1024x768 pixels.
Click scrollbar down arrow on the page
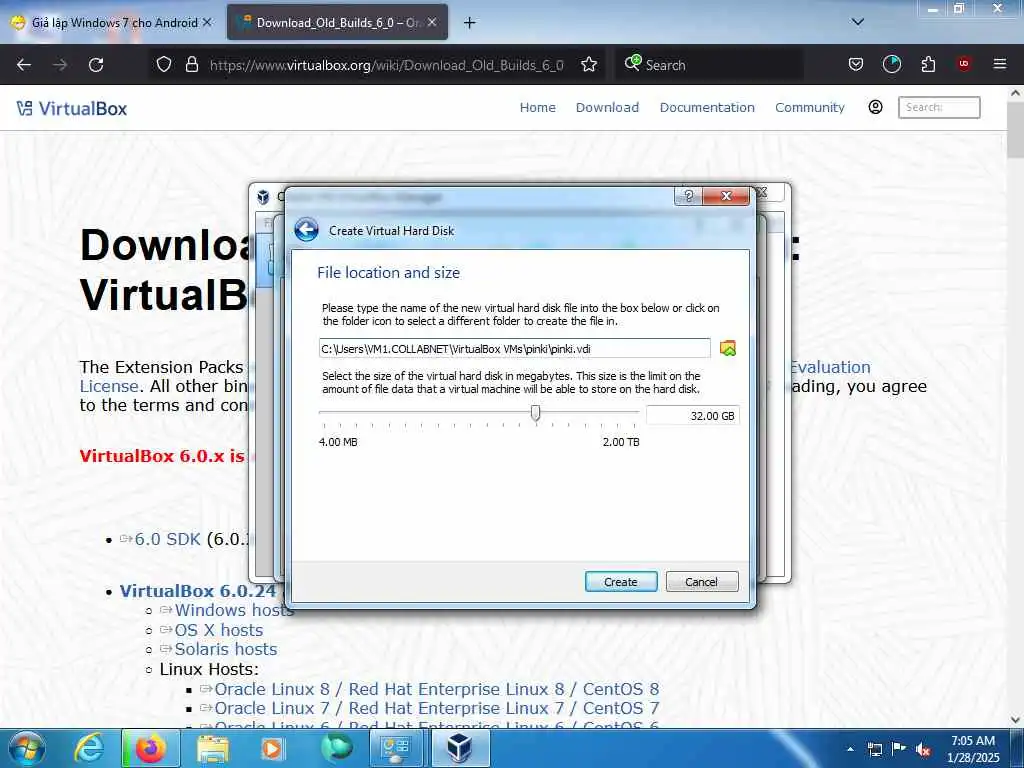point(1015,720)
